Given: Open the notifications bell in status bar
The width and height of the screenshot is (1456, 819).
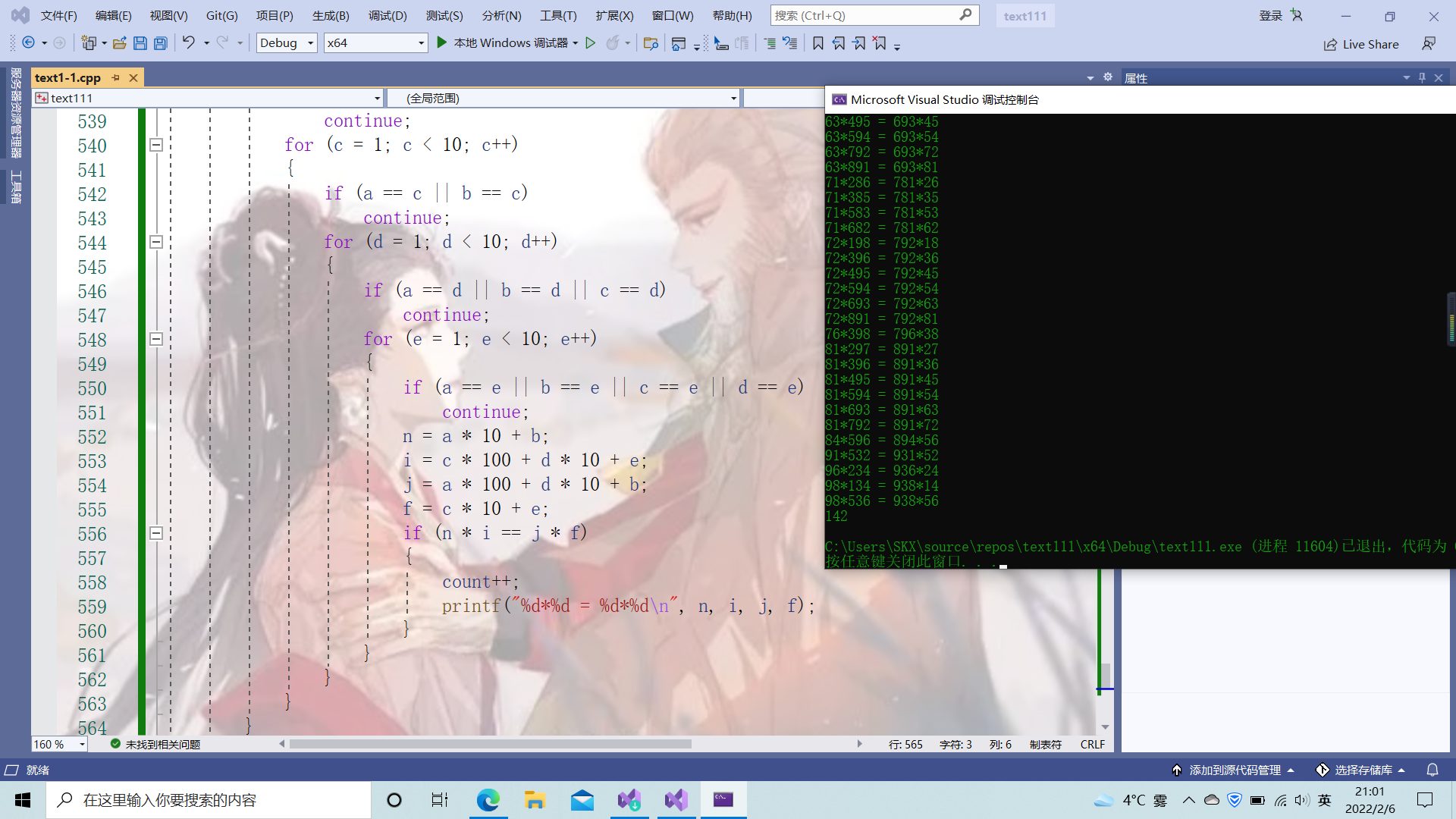Looking at the screenshot, I should point(1432,770).
